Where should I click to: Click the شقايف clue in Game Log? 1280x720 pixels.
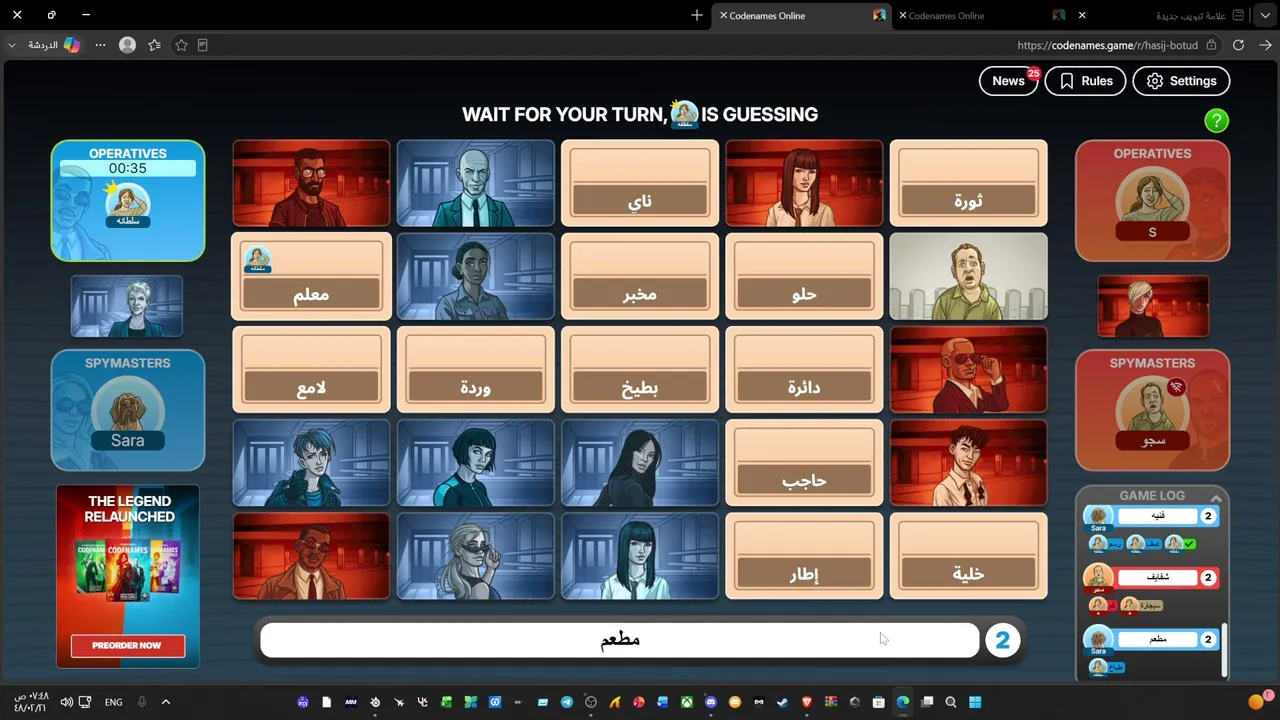(1158, 577)
